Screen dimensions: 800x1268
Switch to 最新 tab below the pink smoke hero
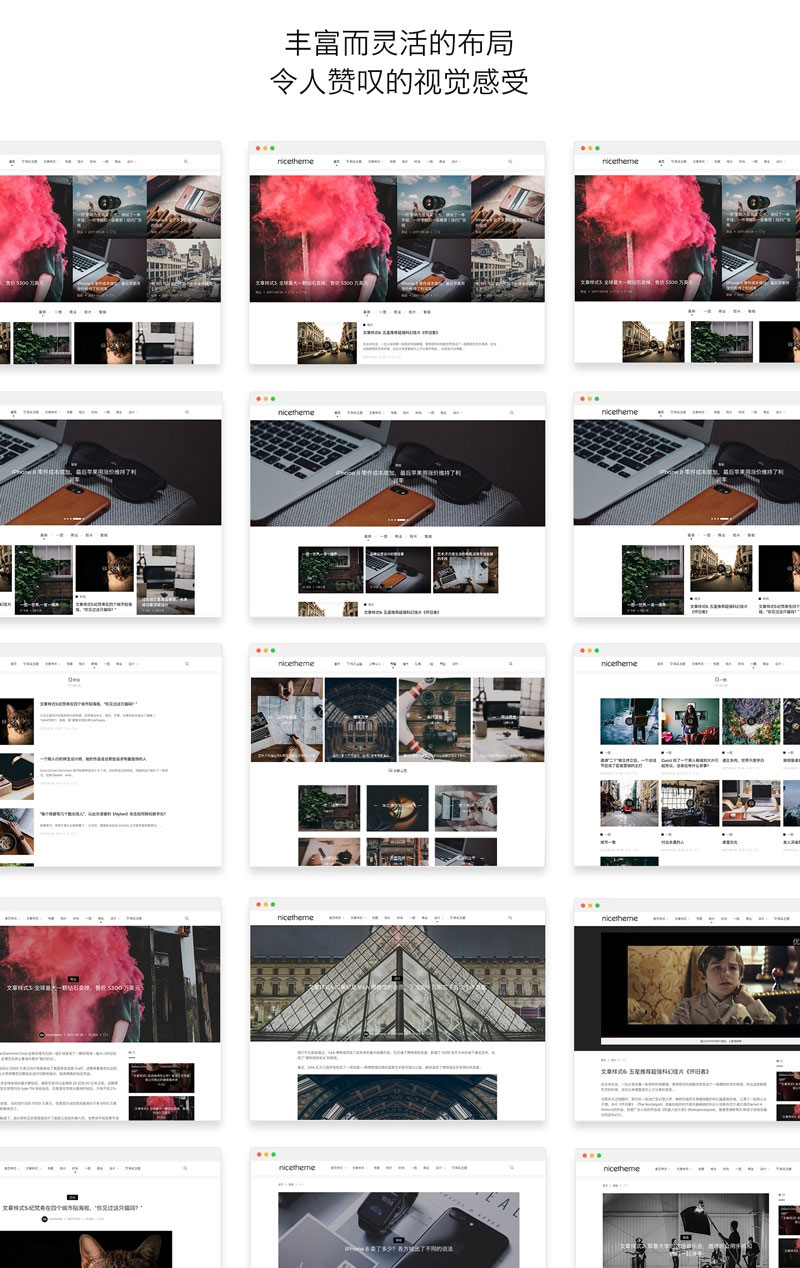(366, 312)
